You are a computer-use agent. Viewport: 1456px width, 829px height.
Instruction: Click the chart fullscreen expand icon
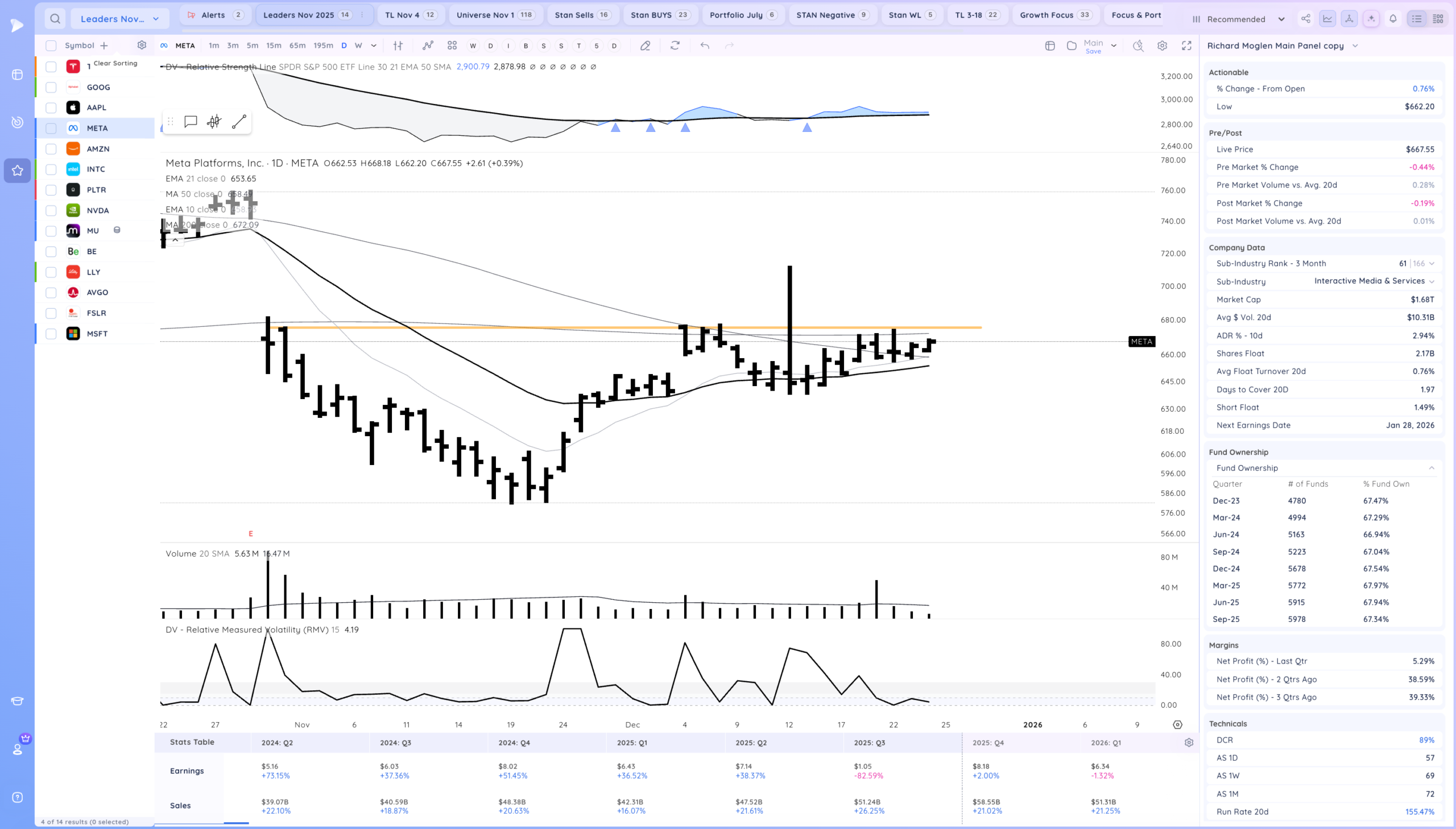pos(1186,45)
